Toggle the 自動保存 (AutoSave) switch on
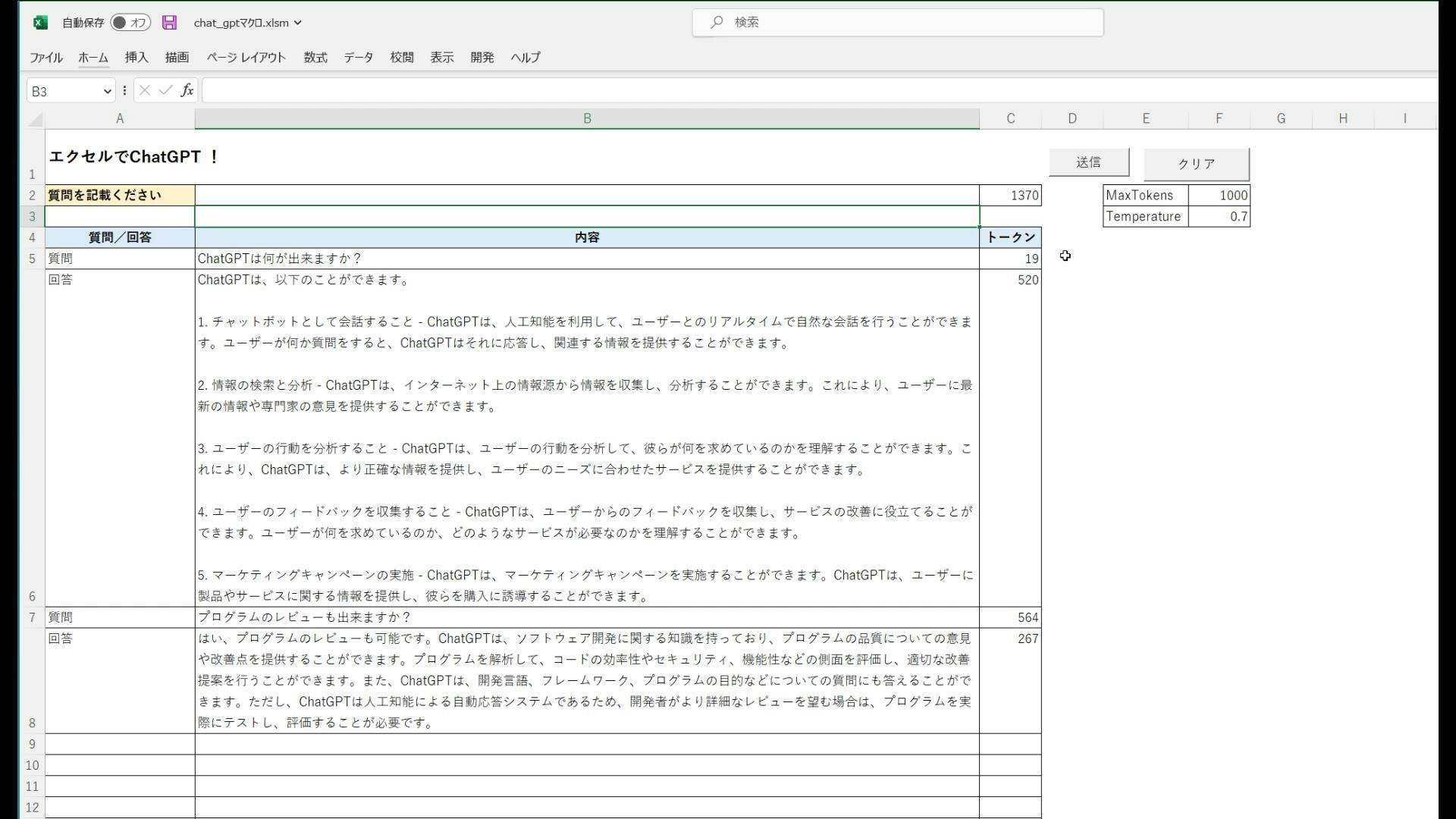Screen dimensions: 1456x819 [x=130, y=23]
